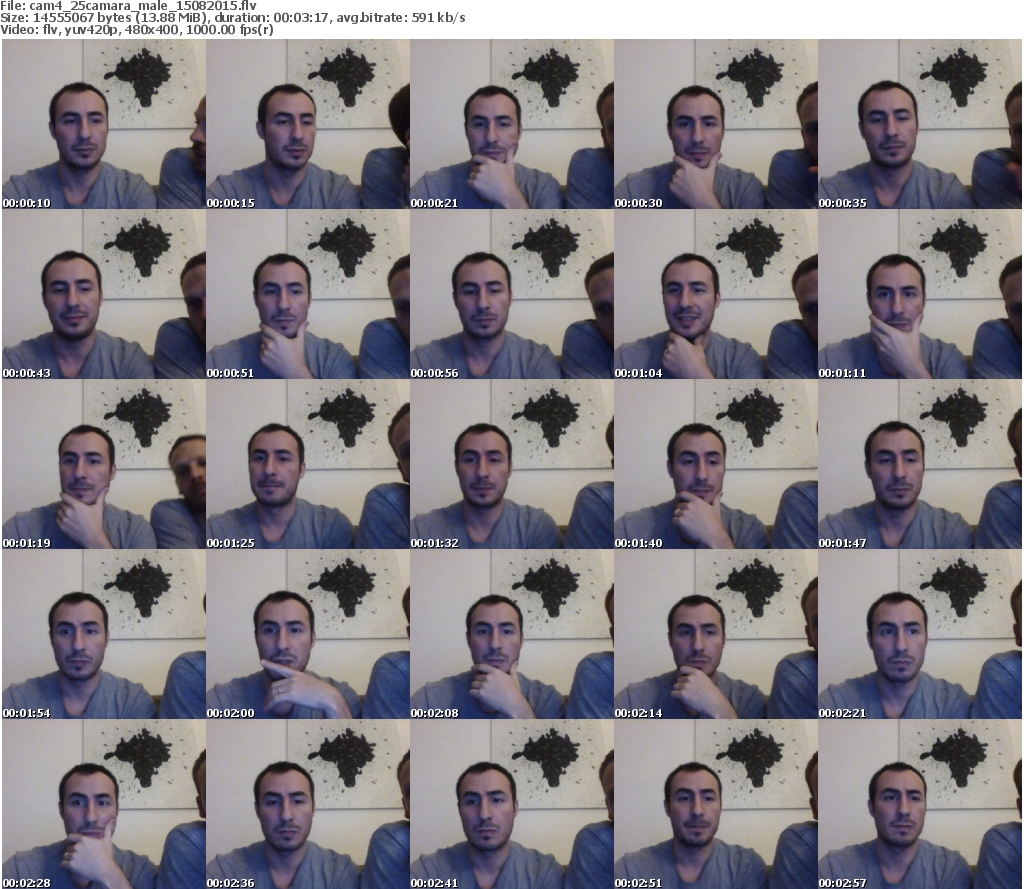The image size is (1024, 889).
Task: Select the thumbnail stamped 00:00:35
Action: [x=920, y=124]
